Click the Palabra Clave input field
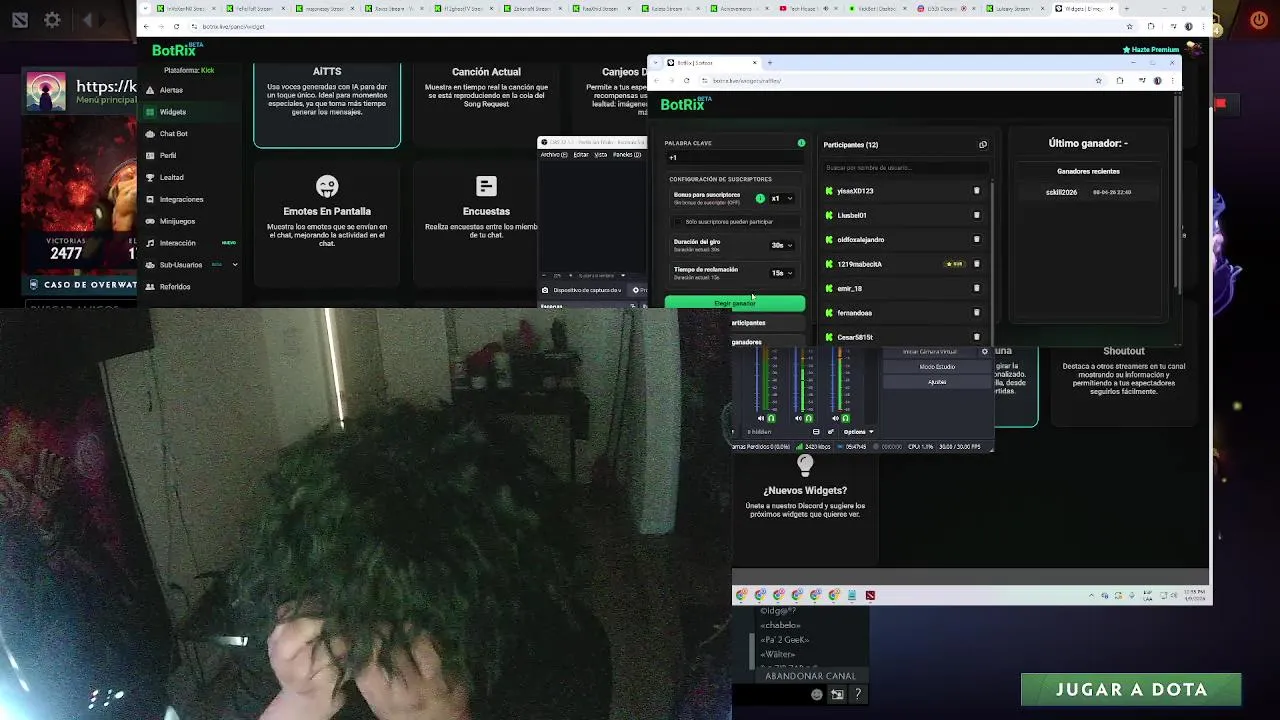This screenshot has width=1280, height=720. click(734, 158)
